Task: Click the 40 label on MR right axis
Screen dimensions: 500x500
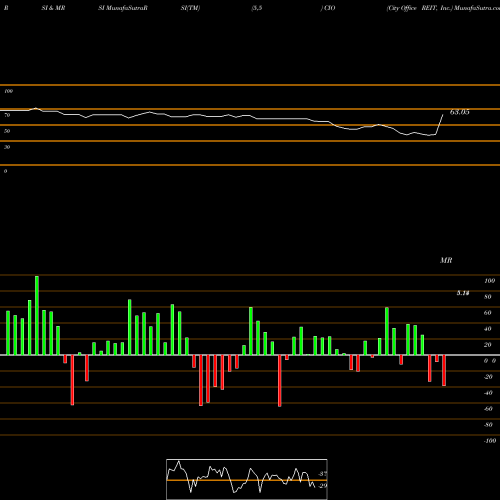Action: [x=488, y=329]
